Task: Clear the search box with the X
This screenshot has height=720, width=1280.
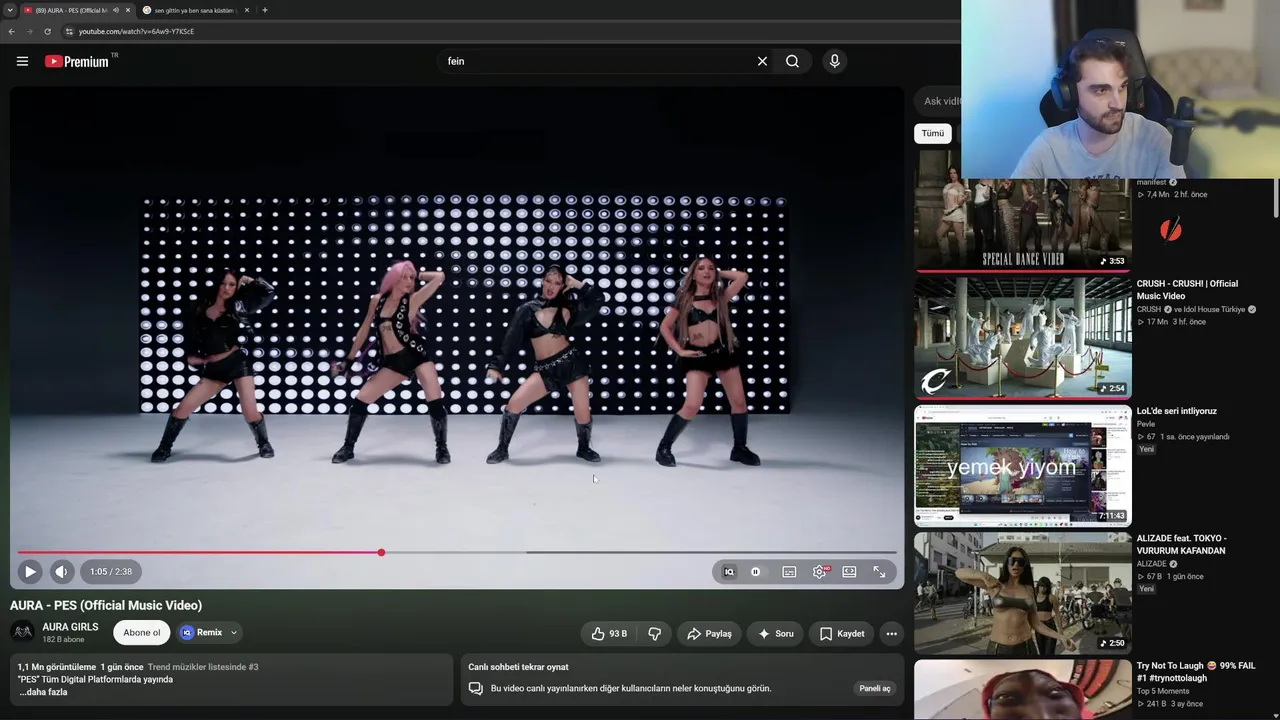Action: pyautogui.click(x=762, y=61)
